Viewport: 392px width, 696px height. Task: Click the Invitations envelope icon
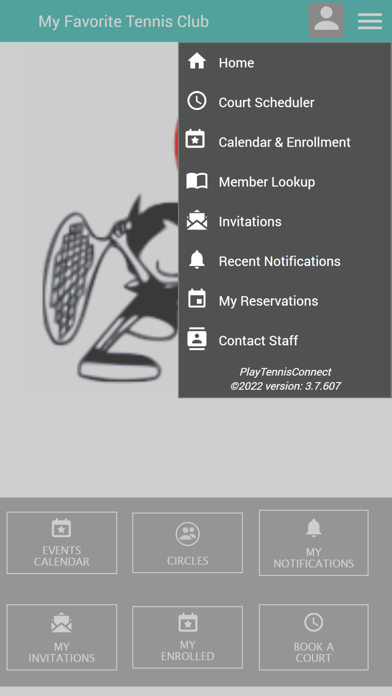(197, 220)
